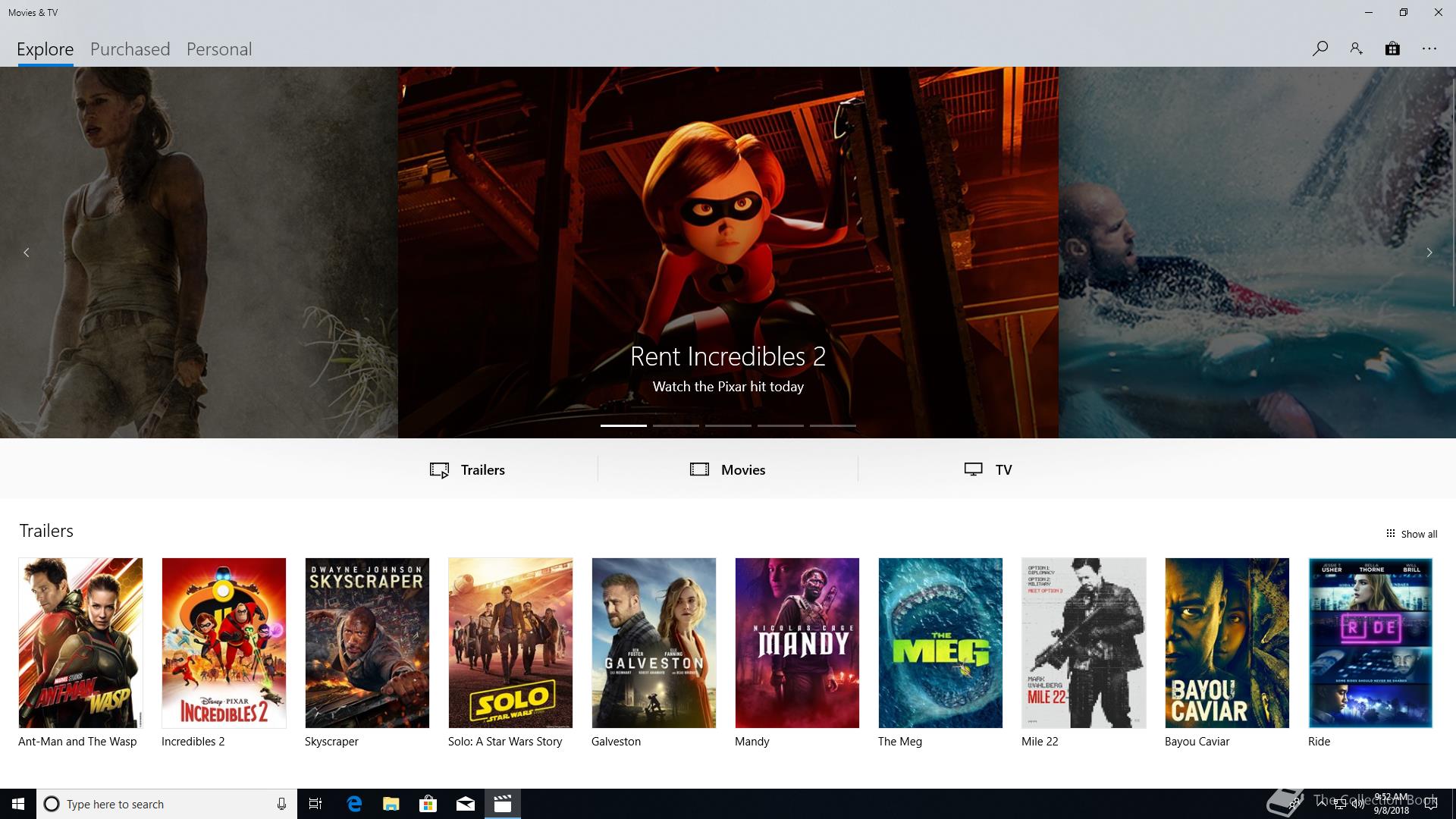Go to previous carousel slide arrow
The image size is (1456, 819).
click(27, 253)
